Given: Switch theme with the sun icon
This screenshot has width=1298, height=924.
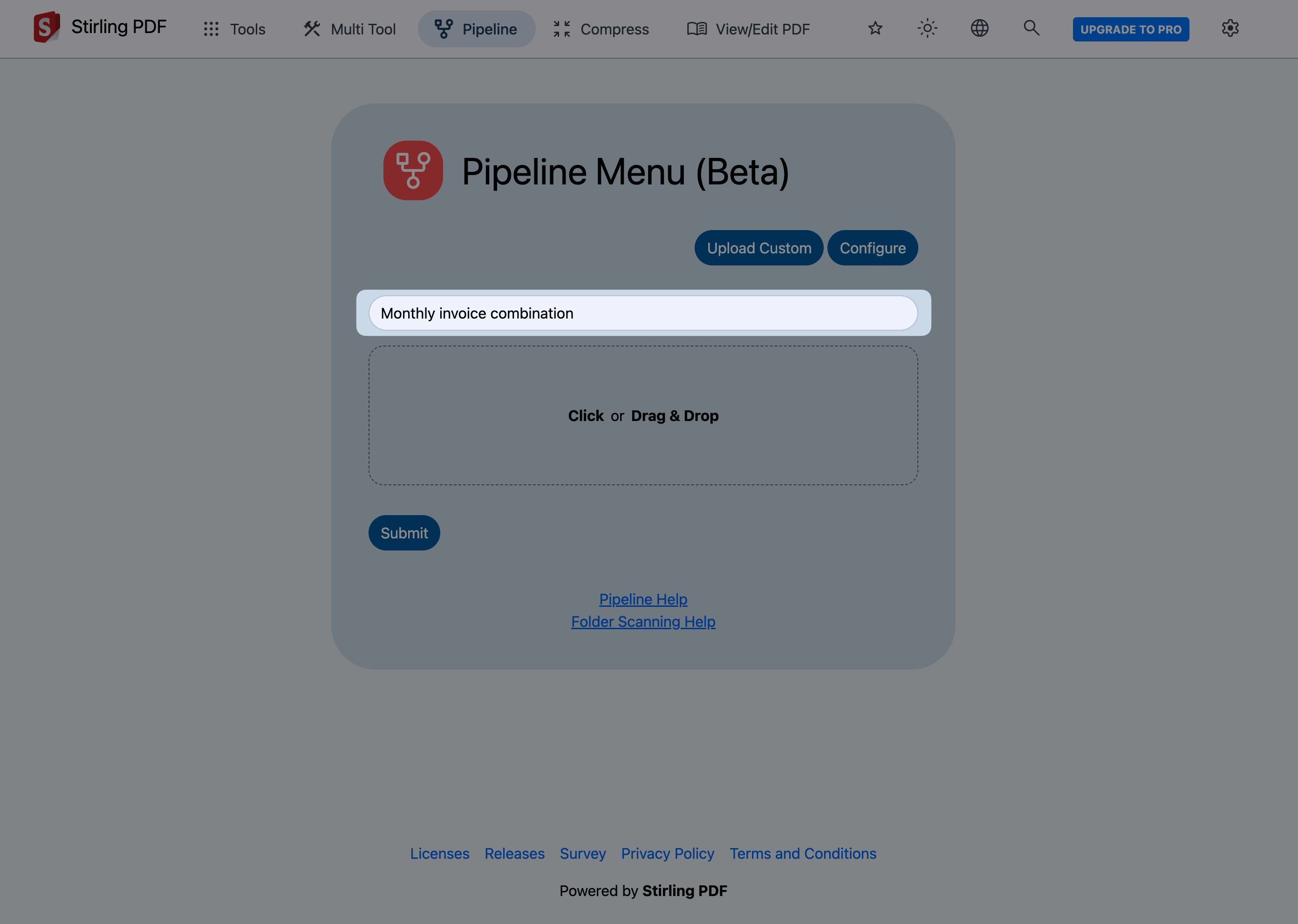Looking at the screenshot, I should pyautogui.click(x=927, y=28).
